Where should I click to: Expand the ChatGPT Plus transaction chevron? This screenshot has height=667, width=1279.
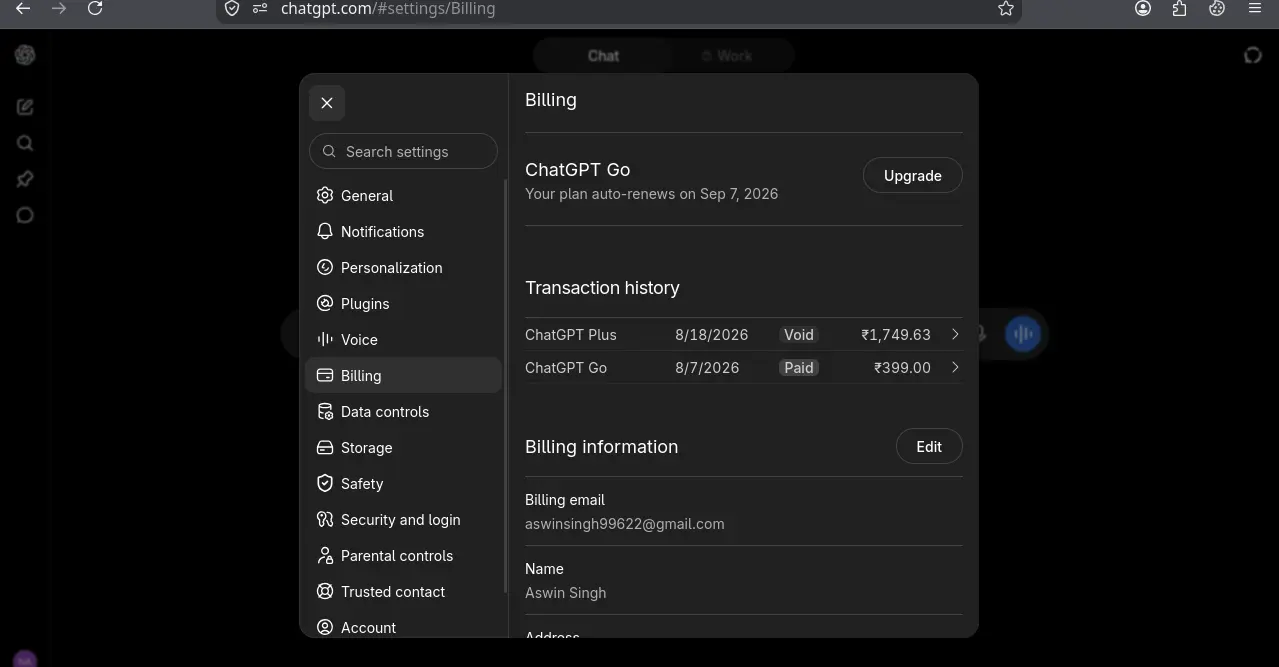[x=955, y=334]
